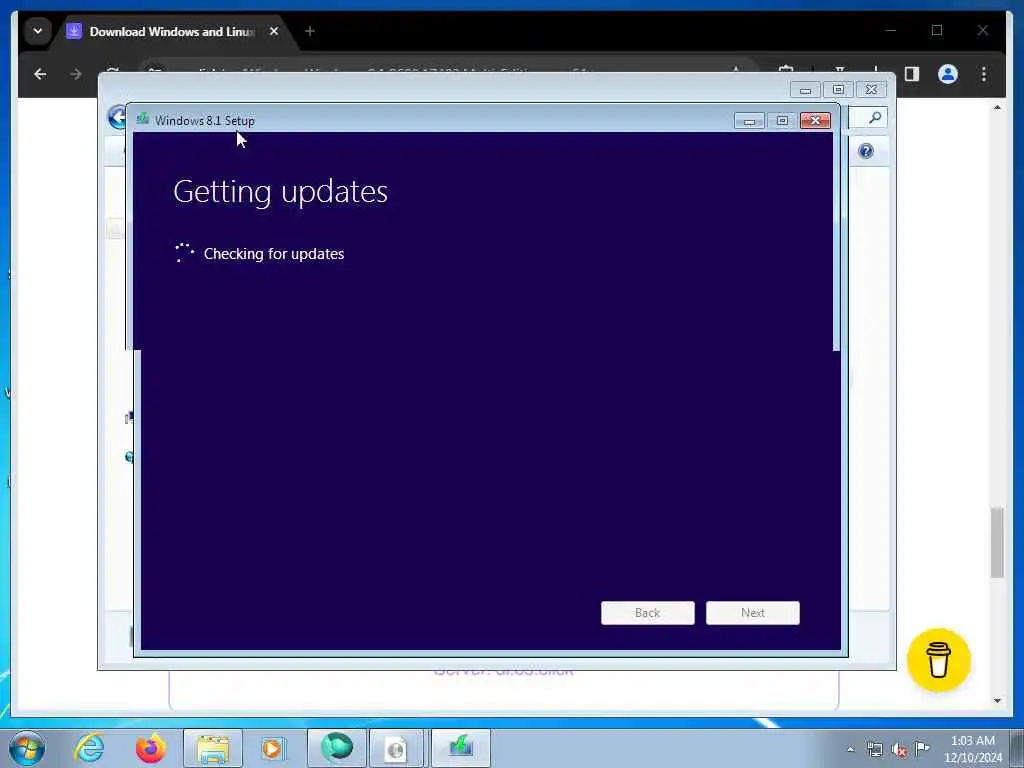Click the page scrollbar up arrow
Image resolution: width=1024 pixels, height=768 pixels.
(x=997, y=108)
